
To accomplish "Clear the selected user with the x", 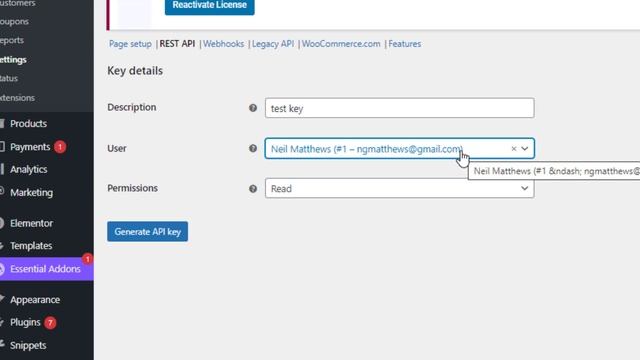I will (x=514, y=149).
